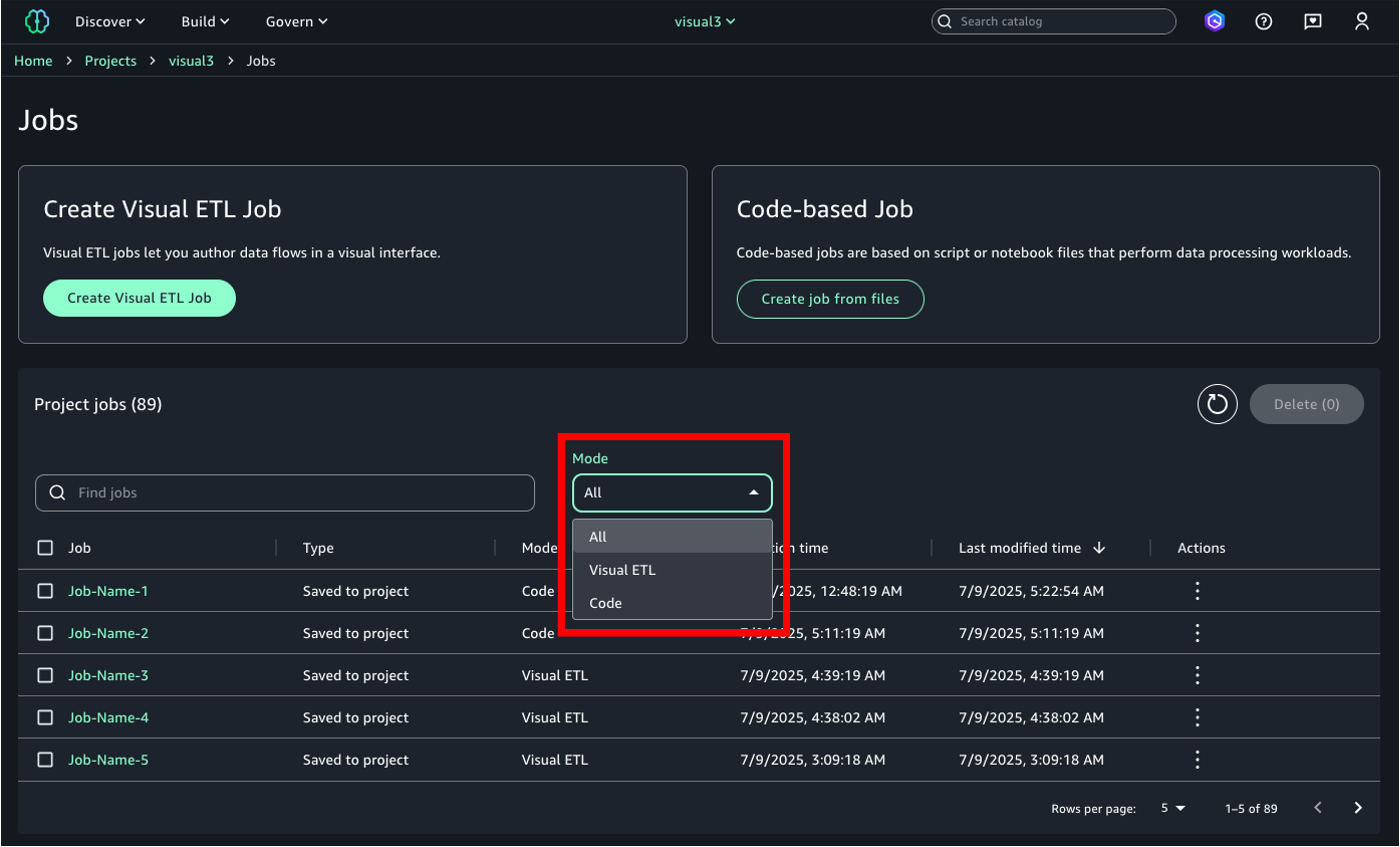This screenshot has width=1400, height=847.
Task: Open the visual3 project switcher dropdown
Action: tap(704, 22)
